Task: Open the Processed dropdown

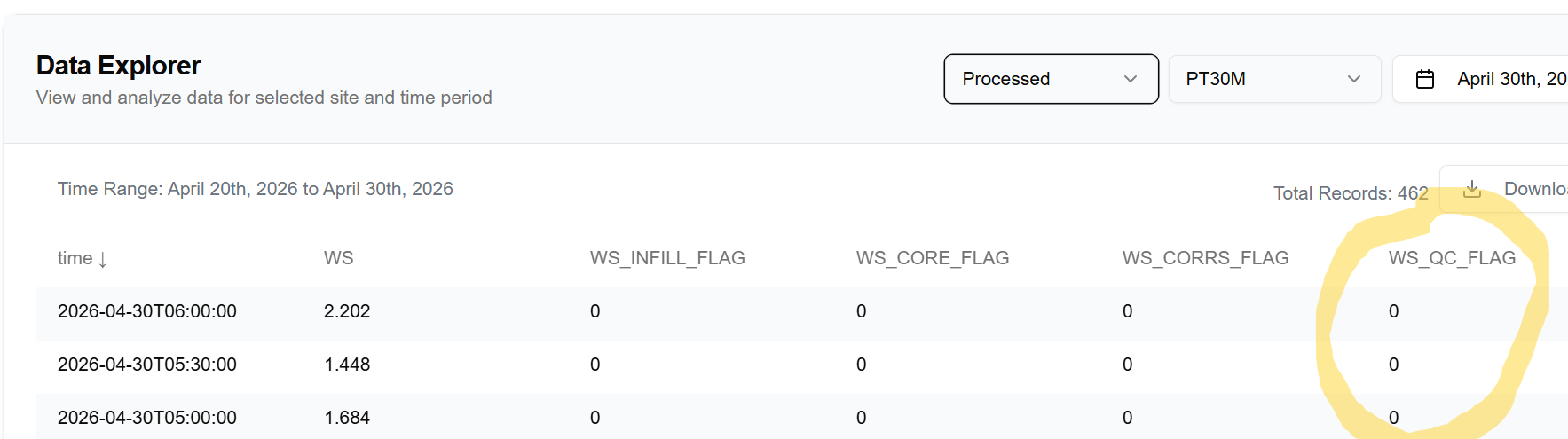Action: (1051, 79)
